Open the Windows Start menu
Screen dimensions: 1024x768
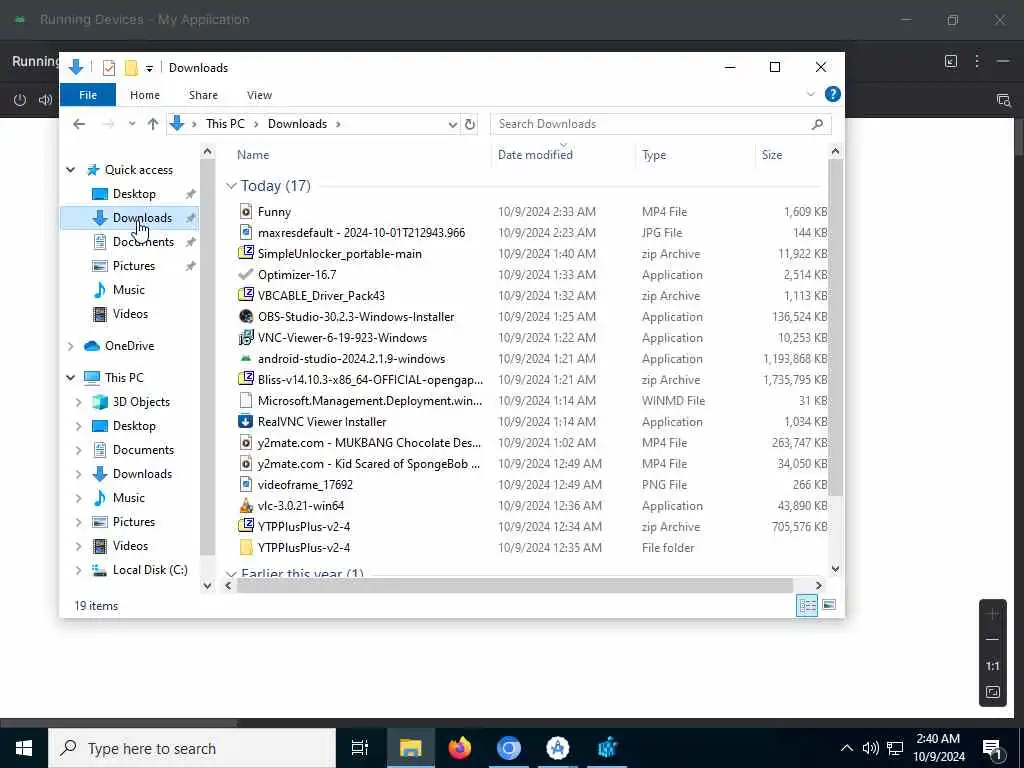(24, 748)
